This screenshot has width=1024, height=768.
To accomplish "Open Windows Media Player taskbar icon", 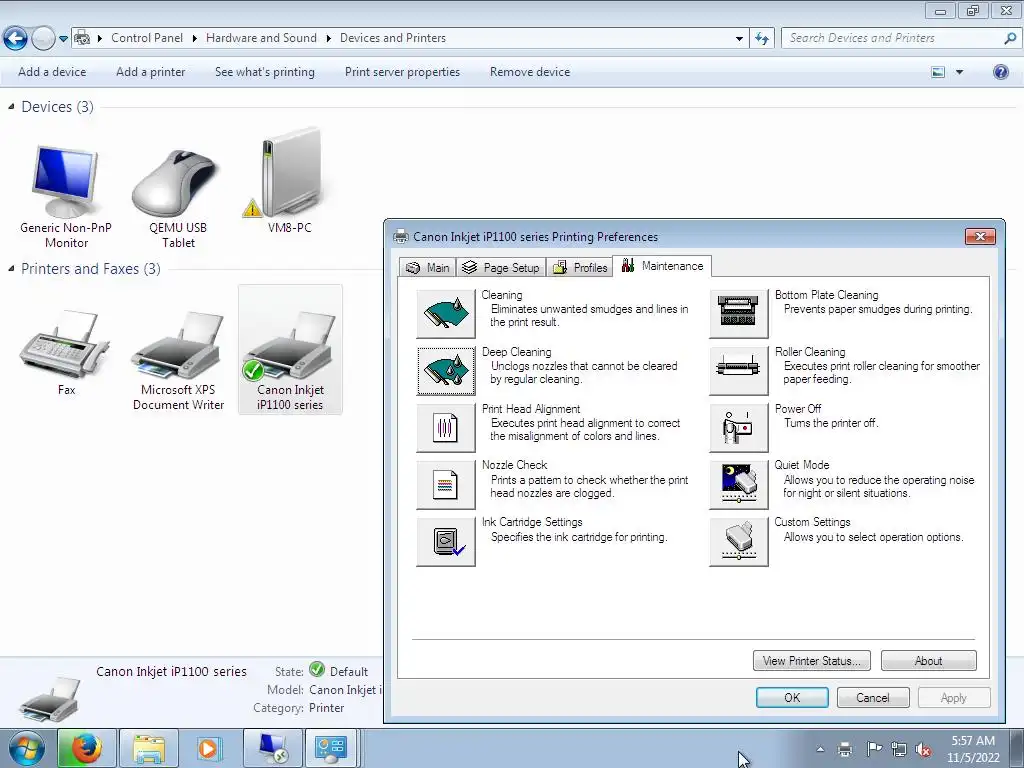I will [209, 748].
